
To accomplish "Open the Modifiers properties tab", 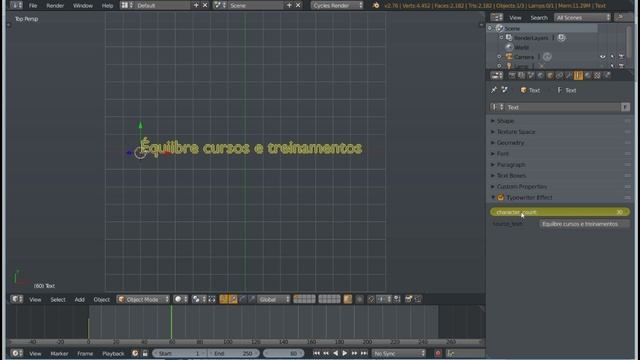I will (569, 76).
